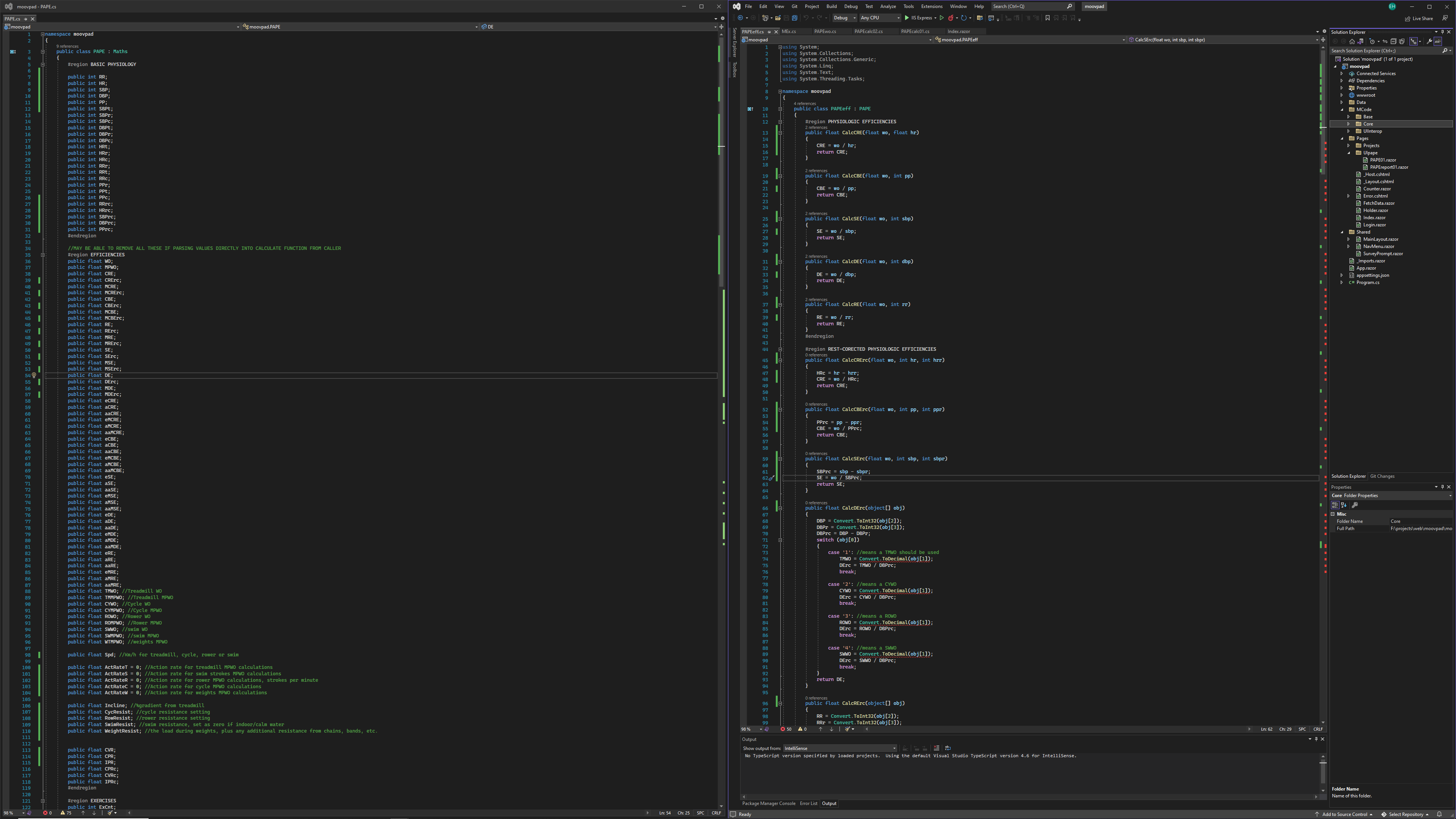This screenshot has height=819, width=1456.
Task: Open the Error List tab
Action: (808, 804)
